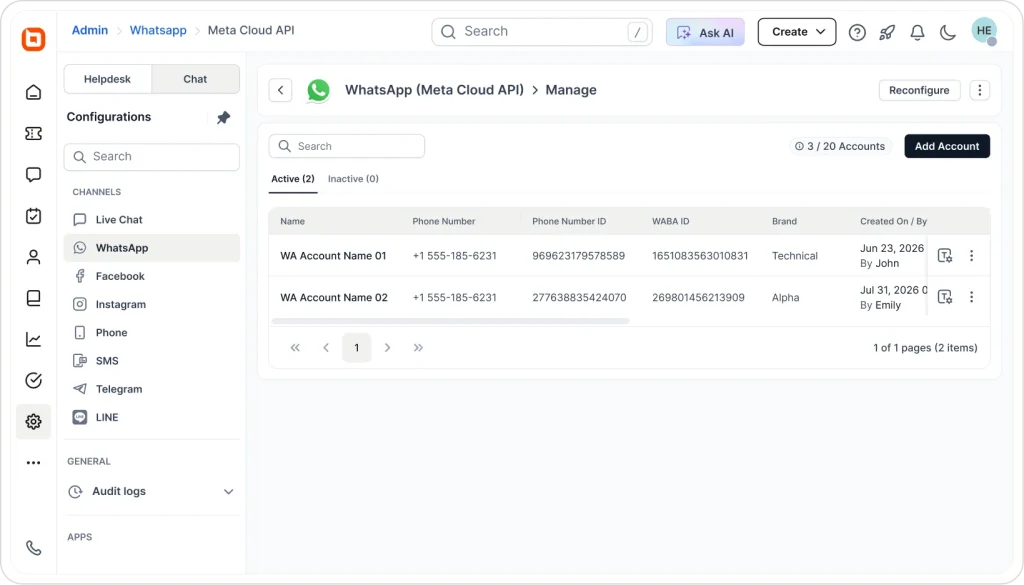Open the contacts person icon in sidebar
Image resolution: width=1024 pixels, height=585 pixels.
[x=33, y=257]
